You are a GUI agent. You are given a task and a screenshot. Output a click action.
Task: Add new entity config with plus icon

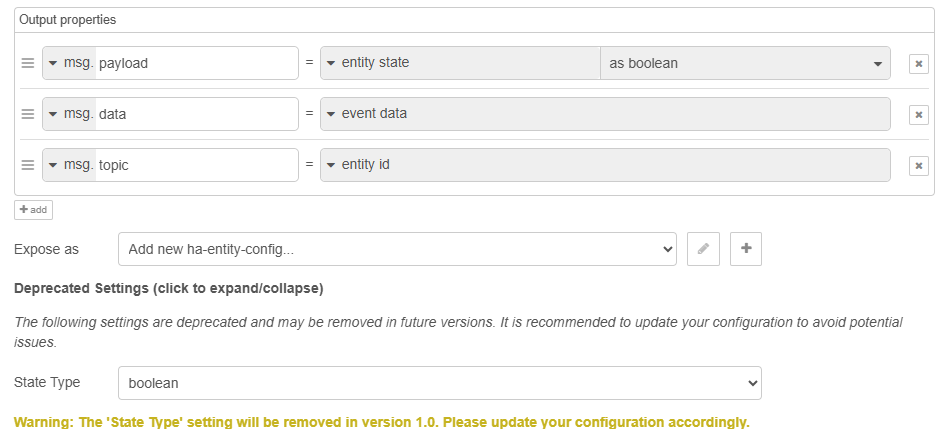pyautogui.click(x=746, y=249)
